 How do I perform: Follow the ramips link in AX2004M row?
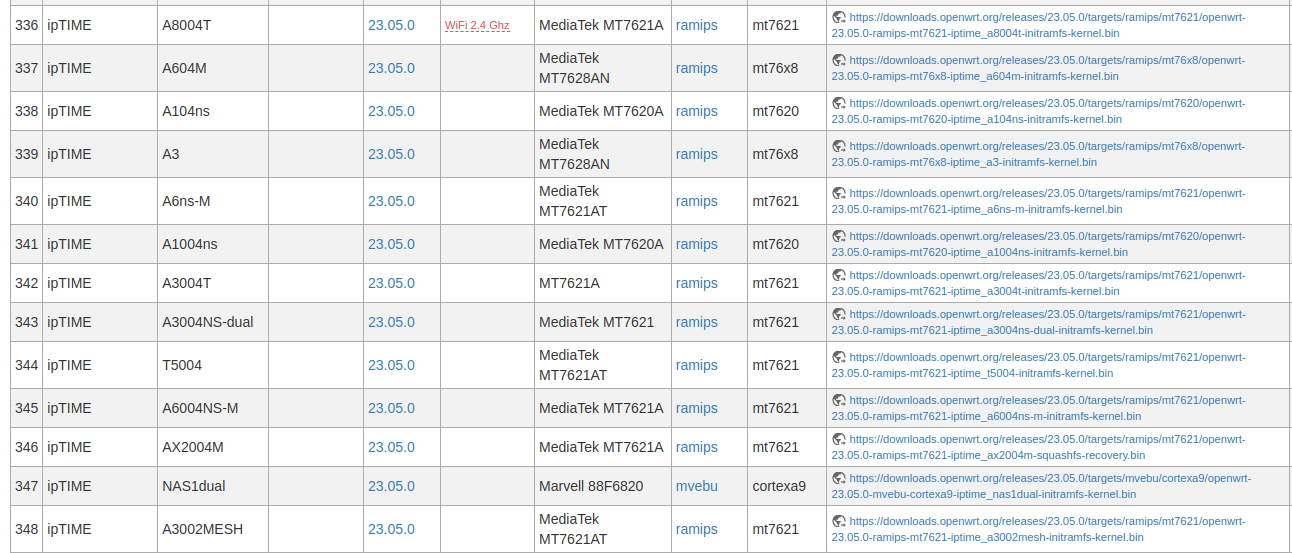pyautogui.click(x=697, y=447)
